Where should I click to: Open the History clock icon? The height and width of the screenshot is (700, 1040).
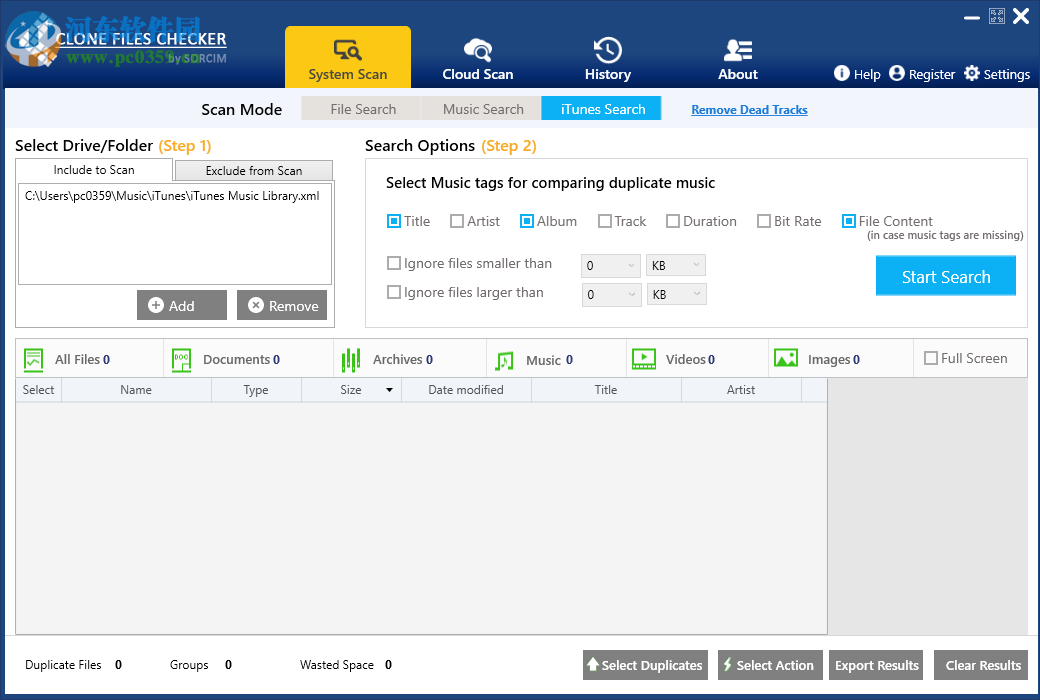(x=607, y=51)
